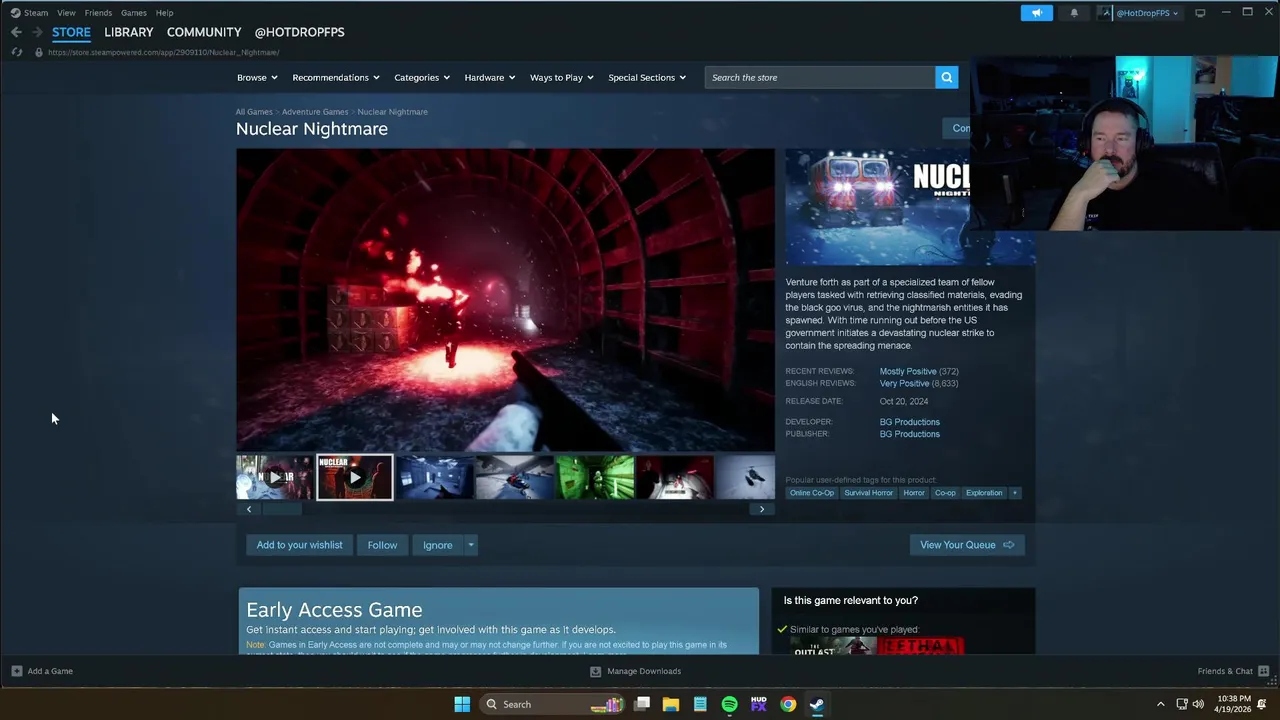Image resolution: width=1280 pixels, height=720 pixels.
Task: Adjust volume via the speaker tray icon
Action: (1198, 704)
